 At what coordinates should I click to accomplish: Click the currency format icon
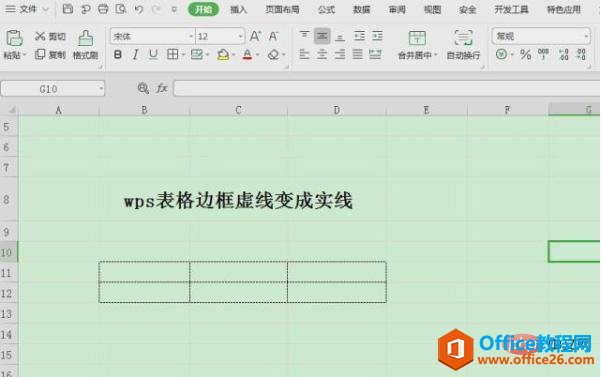click(x=501, y=54)
